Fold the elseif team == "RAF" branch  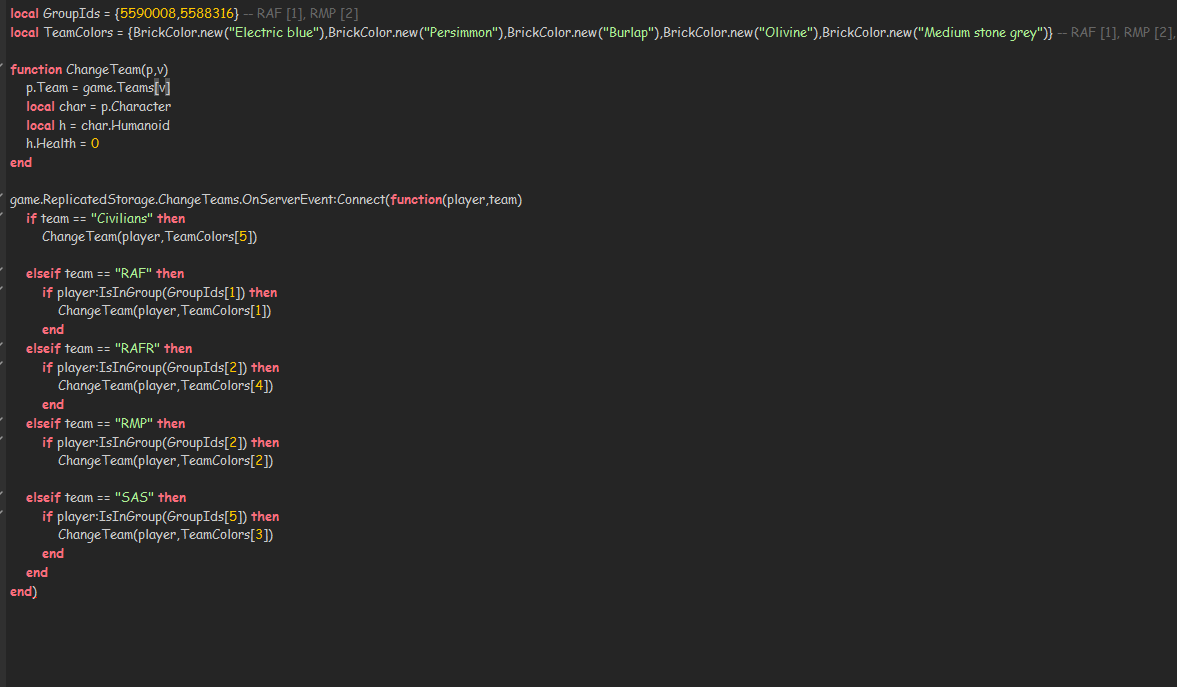[x=5, y=268]
